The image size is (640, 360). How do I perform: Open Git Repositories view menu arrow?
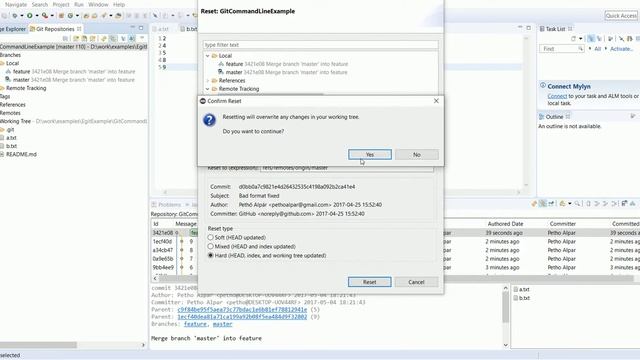click(142, 38)
